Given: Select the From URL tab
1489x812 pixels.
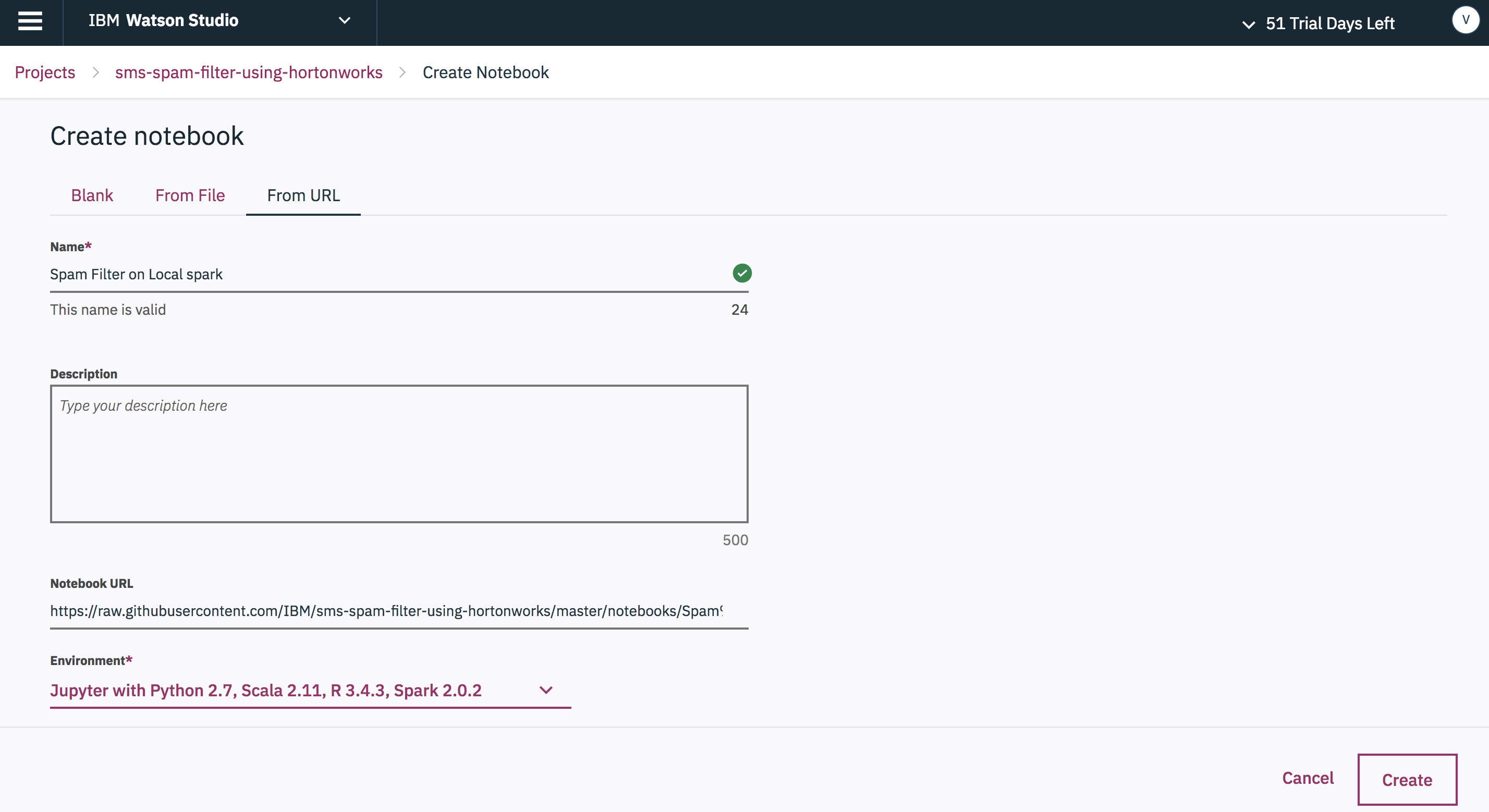Looking at the screenshot, I should [303, 195].
